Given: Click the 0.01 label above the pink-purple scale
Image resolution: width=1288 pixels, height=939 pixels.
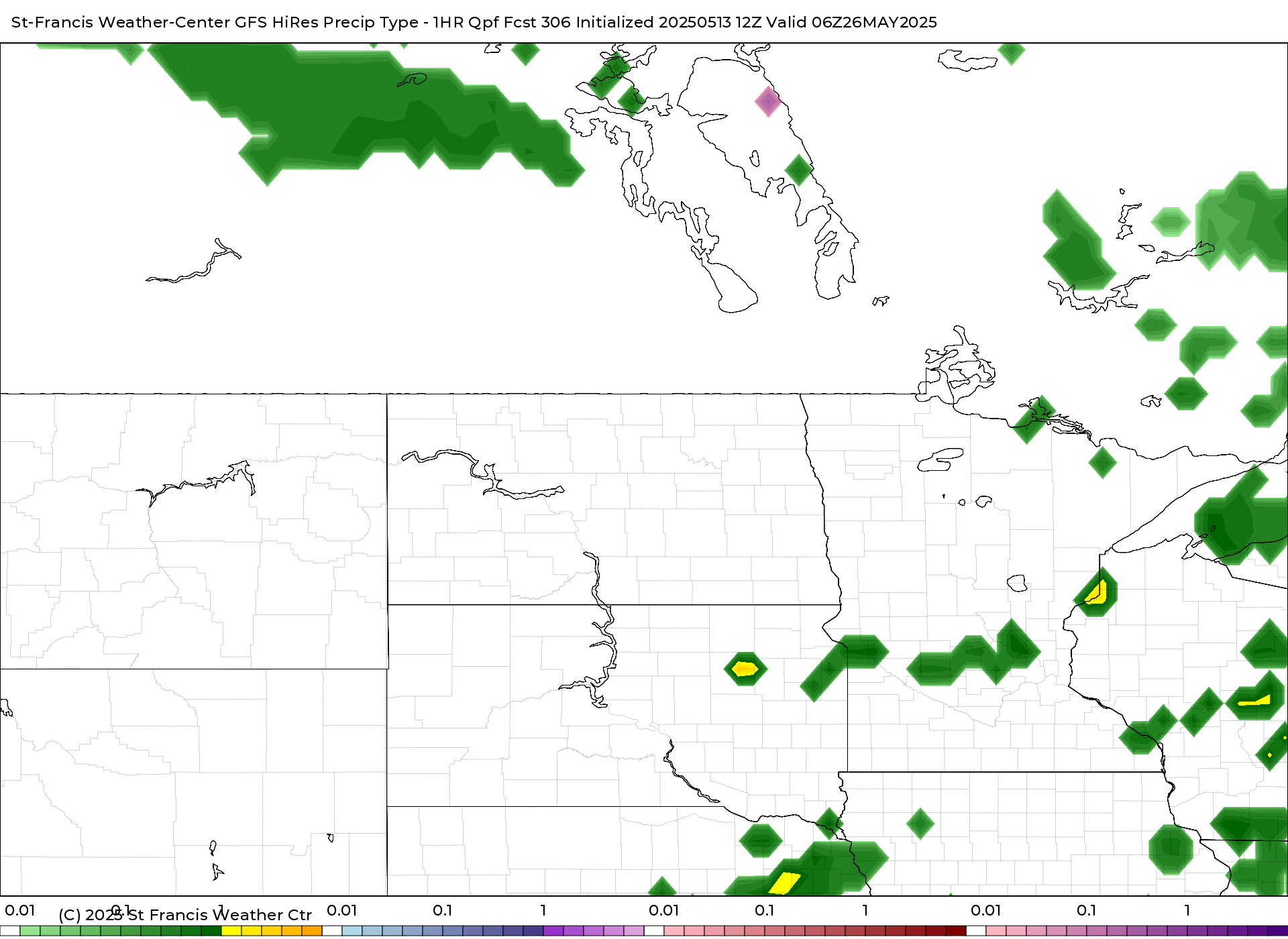Looking at the screenshot, I should 986,911.
